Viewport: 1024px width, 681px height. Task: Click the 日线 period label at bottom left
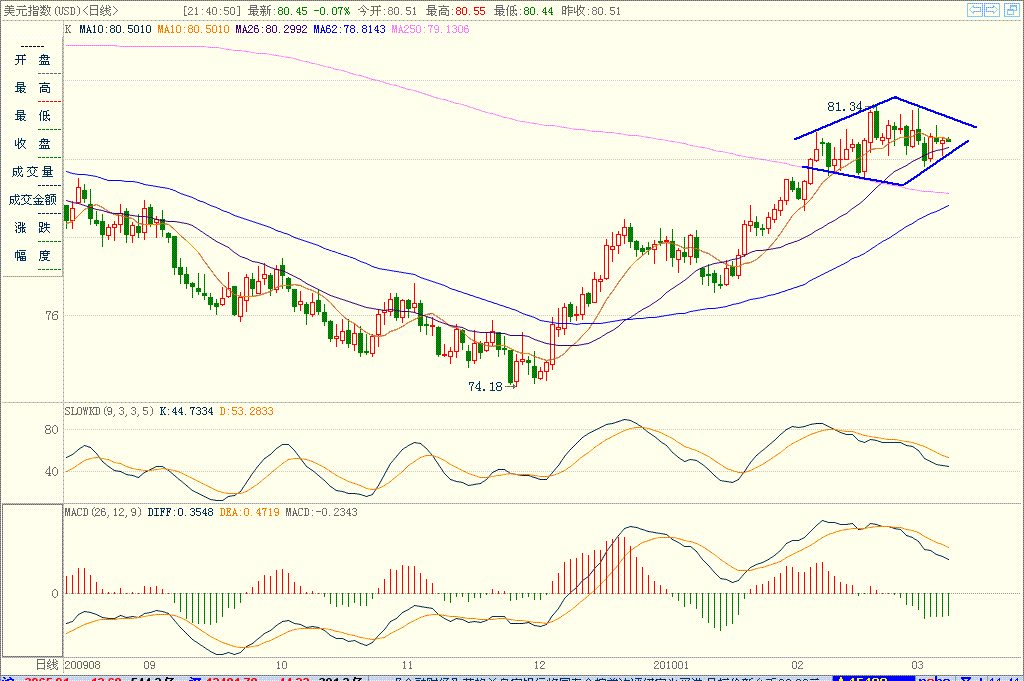tap(47, 665)
